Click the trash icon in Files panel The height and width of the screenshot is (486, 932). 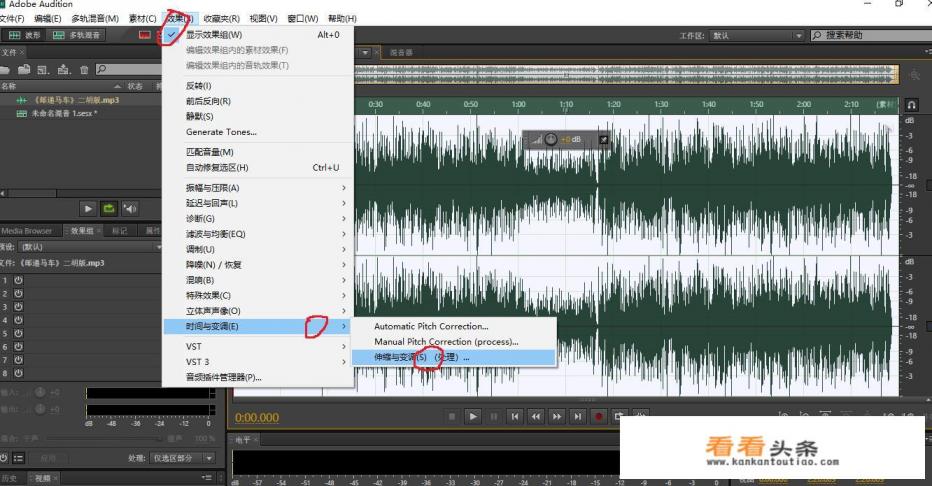[x=84, y=70]
